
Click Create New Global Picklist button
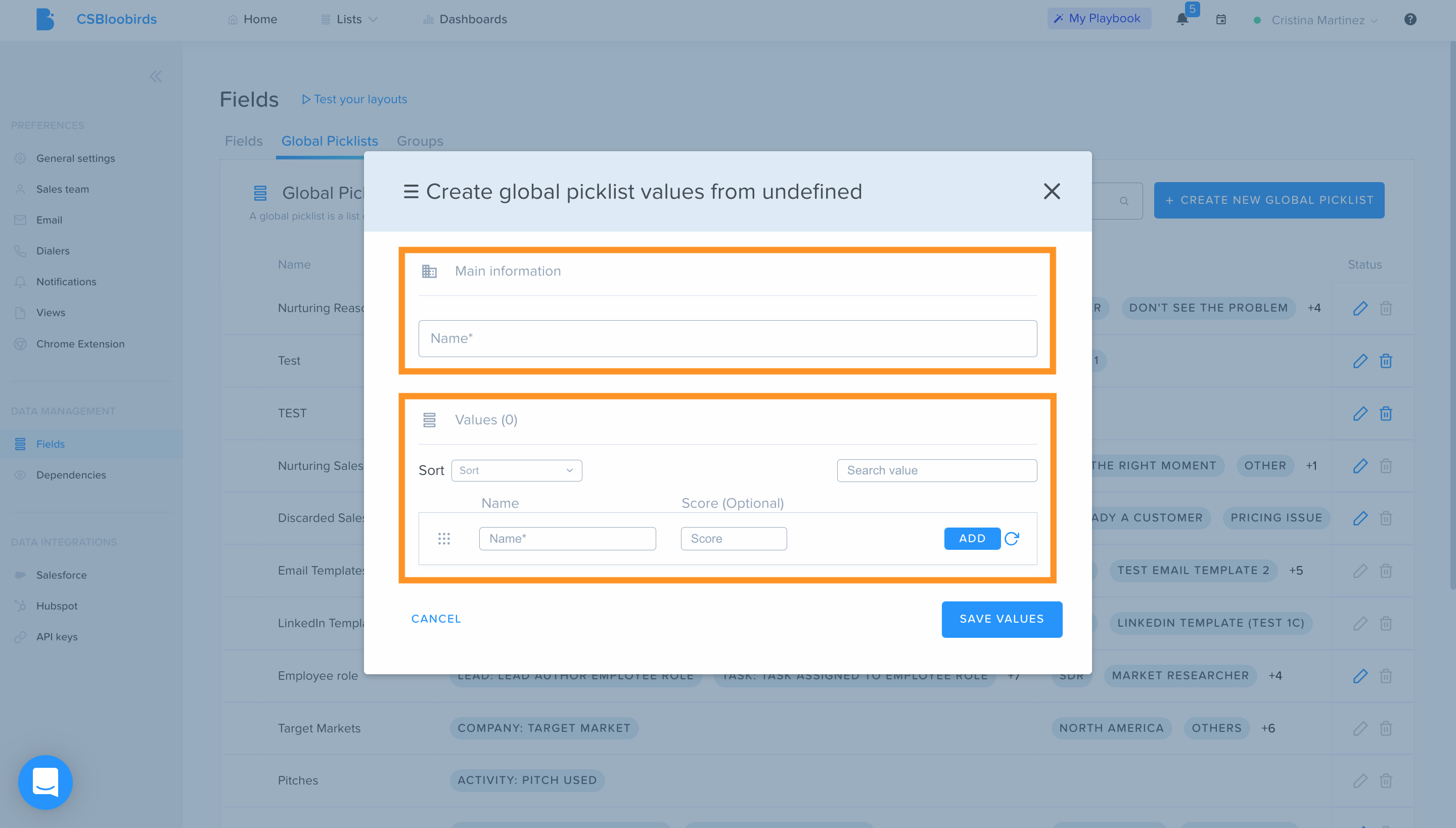[x=1268, y=200]
